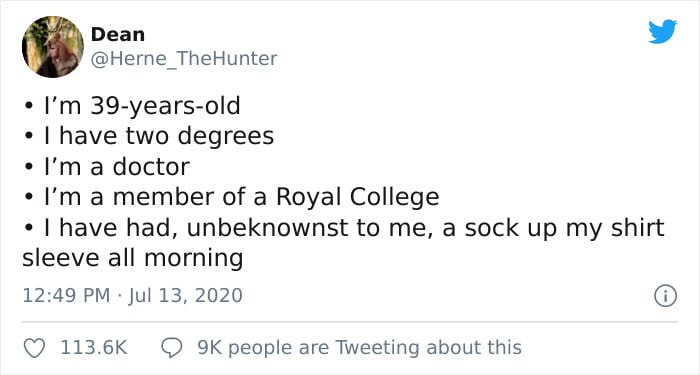Click the display name Dean
Image resolution: width=700 pixels, height=375 pixels.
[x=118, y=35]
